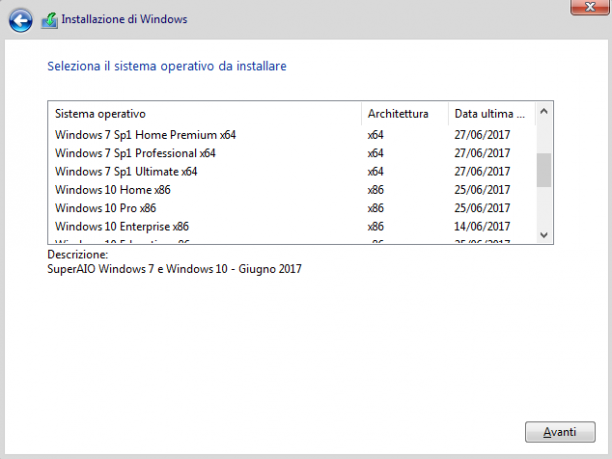Click the 14/06/2017 date cell

(482, 226)
